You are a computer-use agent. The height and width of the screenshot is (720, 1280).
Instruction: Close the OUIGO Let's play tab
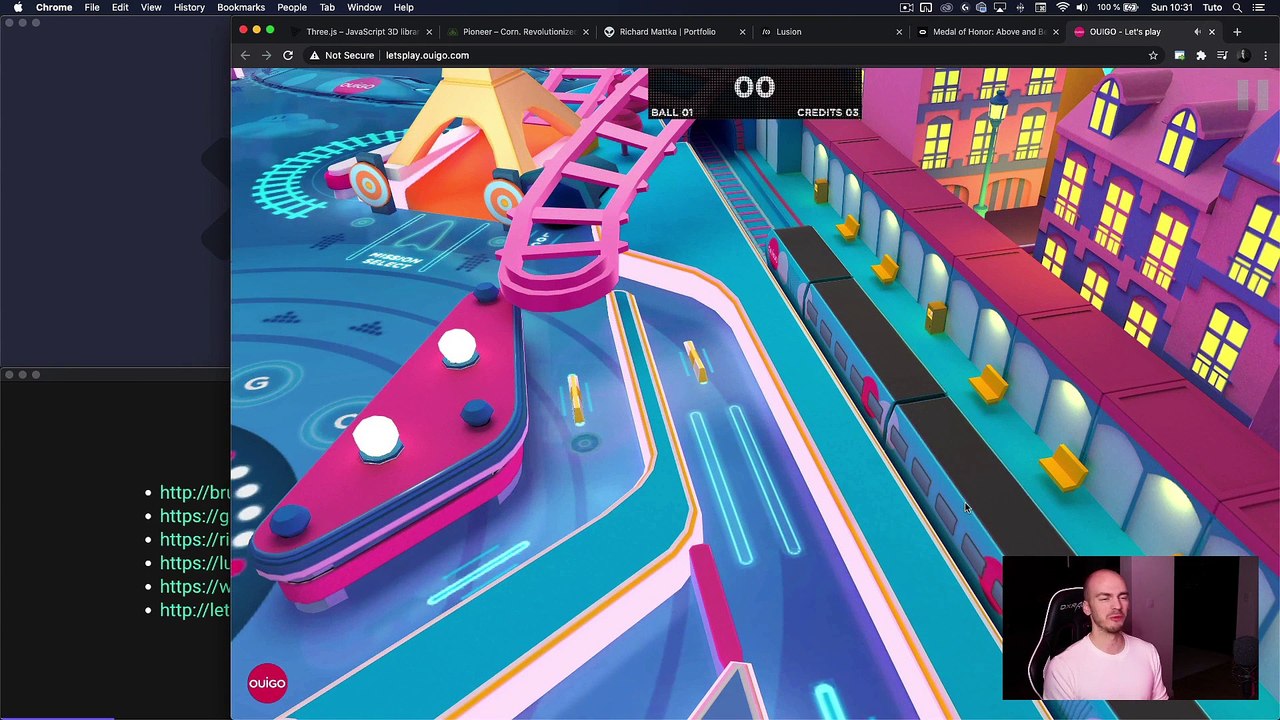[1211, 32]
